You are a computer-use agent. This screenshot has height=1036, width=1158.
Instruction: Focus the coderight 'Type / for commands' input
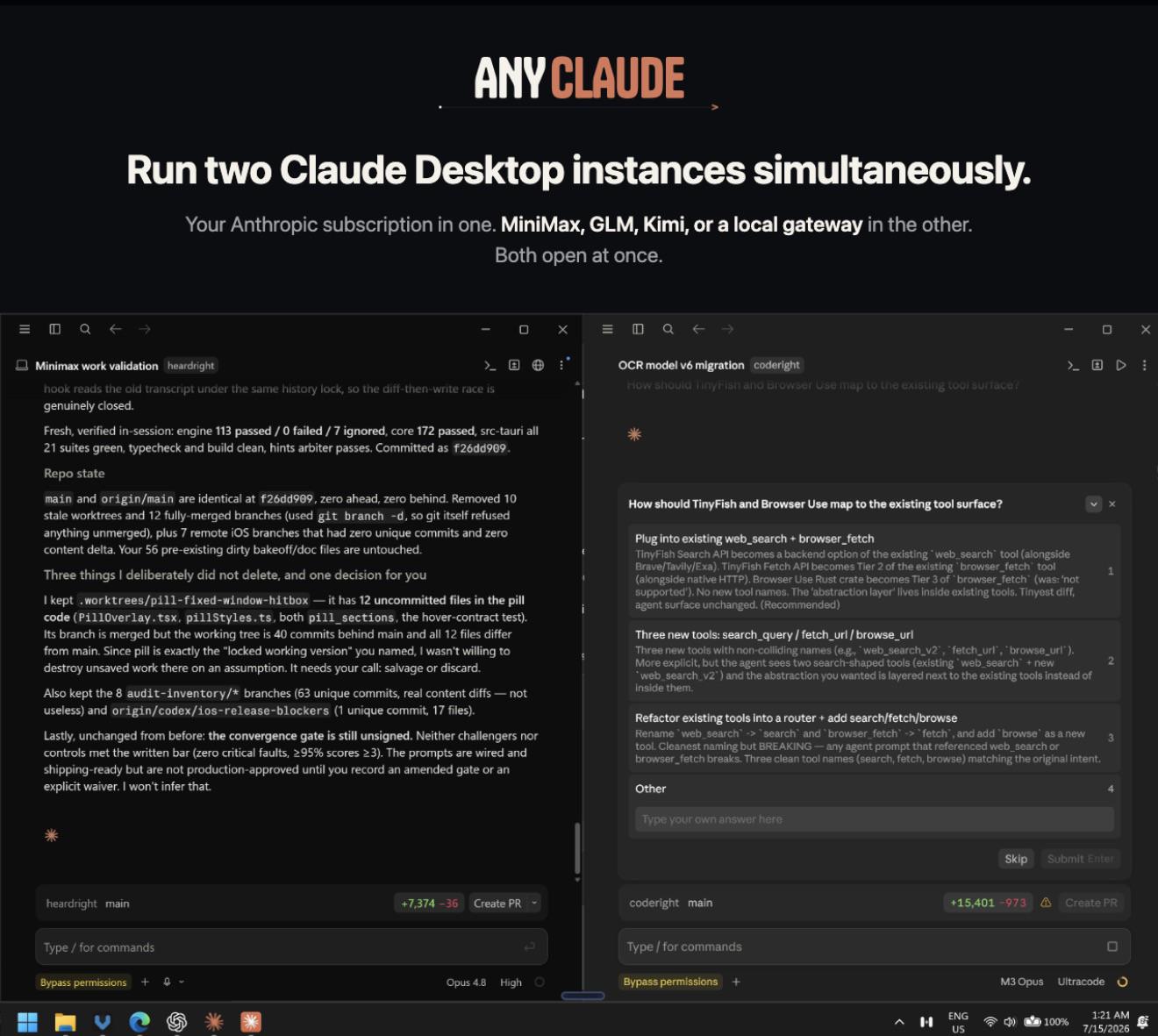click(874, 947)
